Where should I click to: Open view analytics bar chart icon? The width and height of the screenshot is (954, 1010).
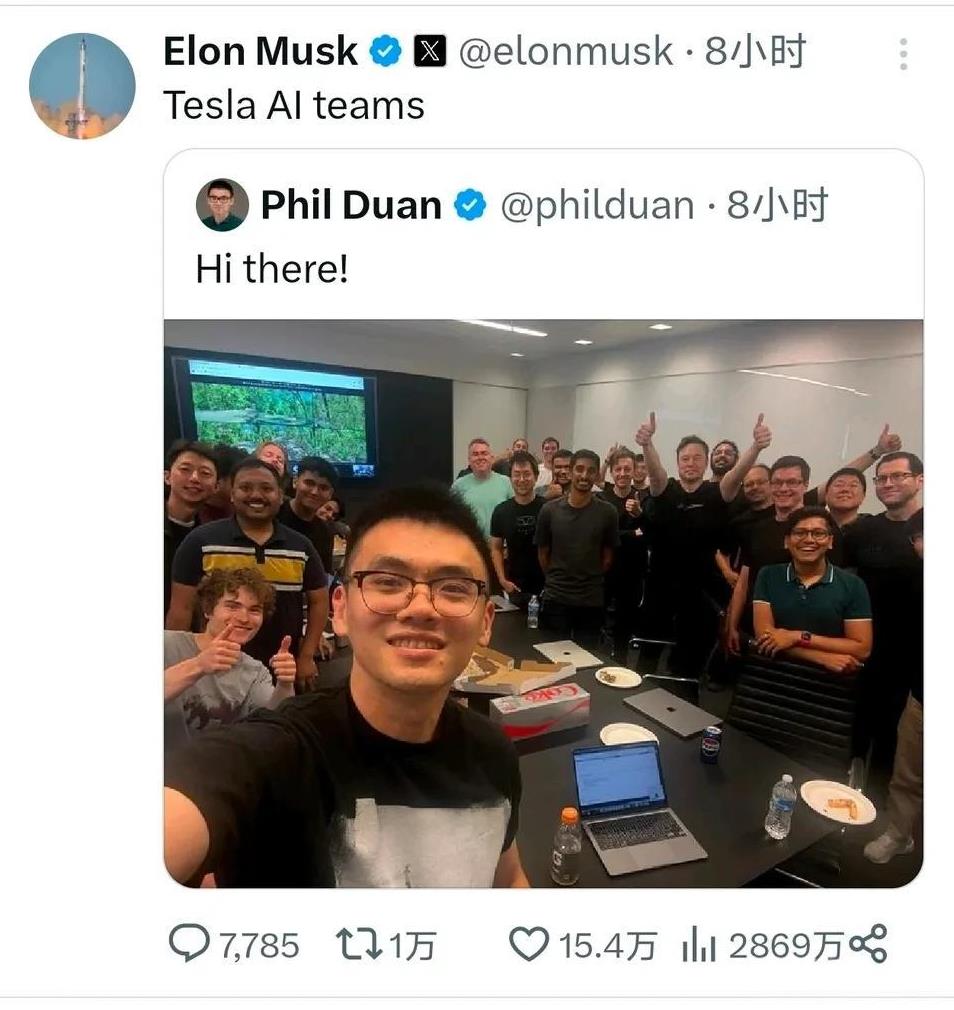point(699,944)
